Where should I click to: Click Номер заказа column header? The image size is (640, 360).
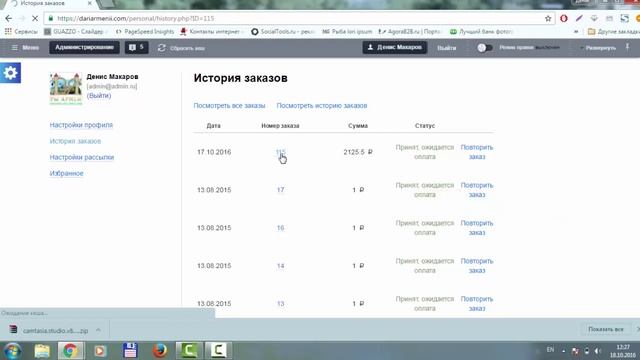280,126
